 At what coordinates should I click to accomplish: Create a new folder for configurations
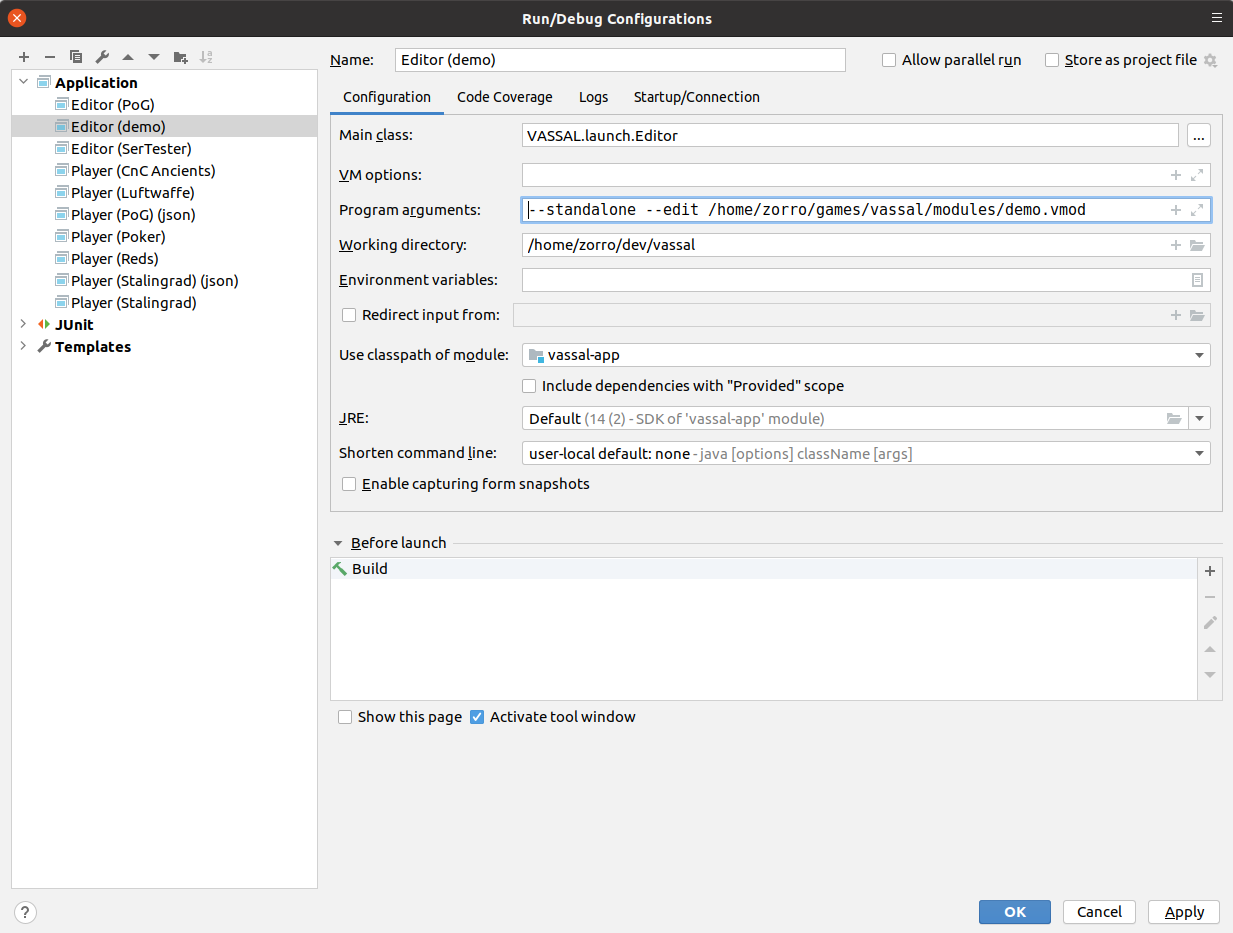[x=180, y=57]
